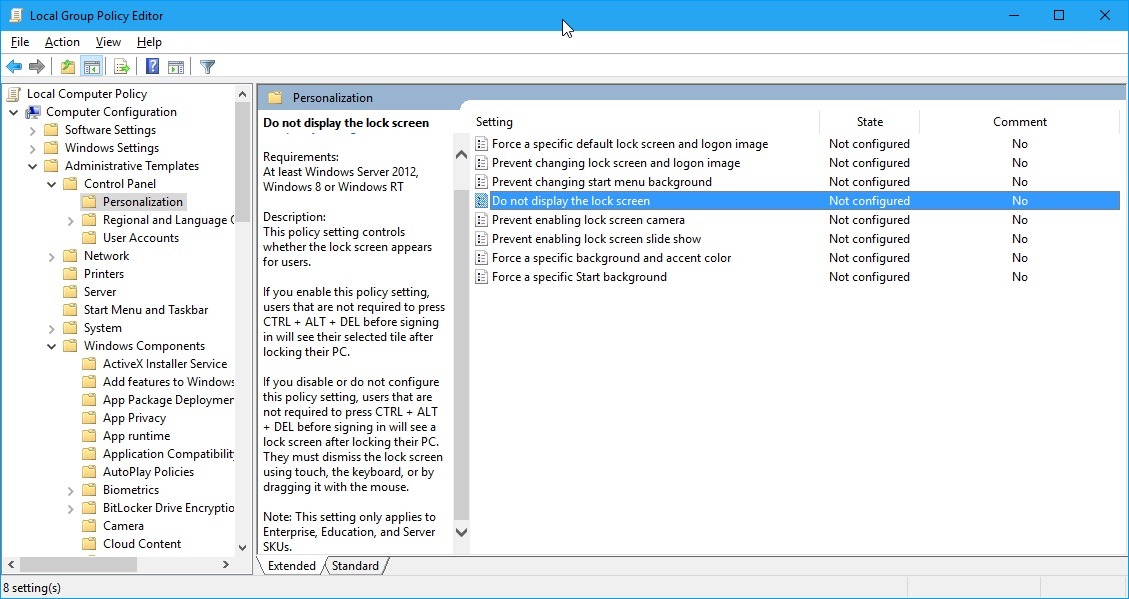1129x599 pixels.
Task: Click the View menu
Action: pos(107,42)
